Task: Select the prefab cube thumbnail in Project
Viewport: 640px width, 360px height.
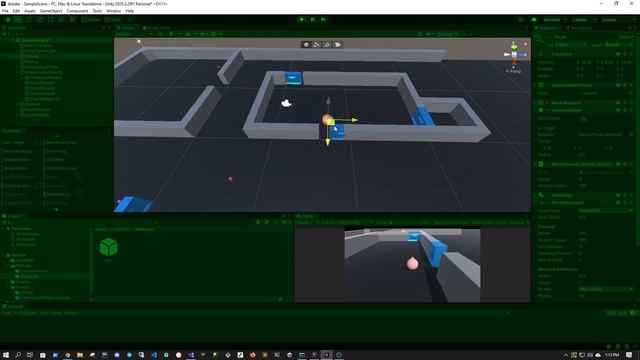Action: [109, 247]
